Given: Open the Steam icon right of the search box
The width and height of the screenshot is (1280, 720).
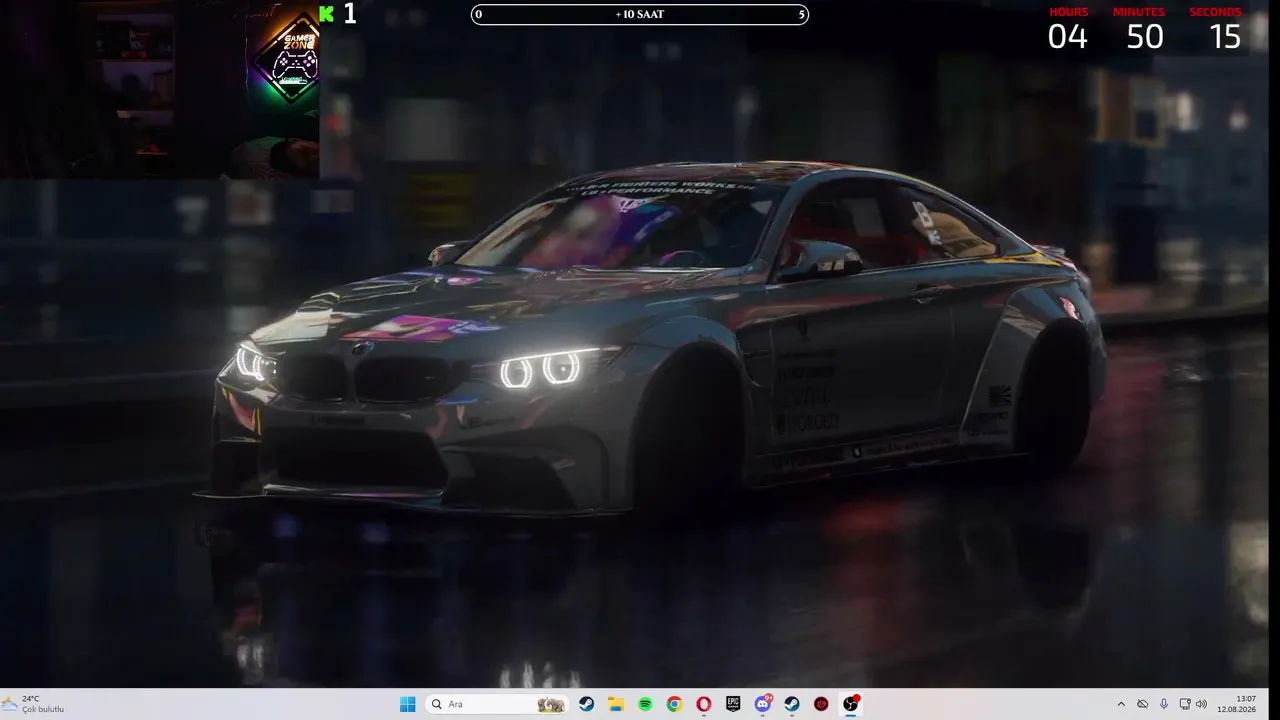Looking at the screenshot, I should pyautogui.click(x=587, y=704).
